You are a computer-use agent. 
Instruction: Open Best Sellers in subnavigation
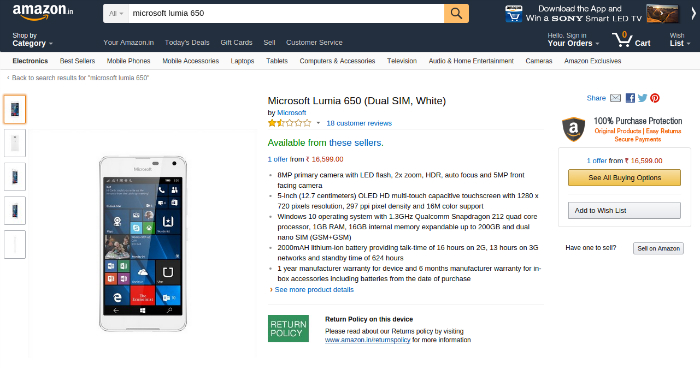pos(77,61)
